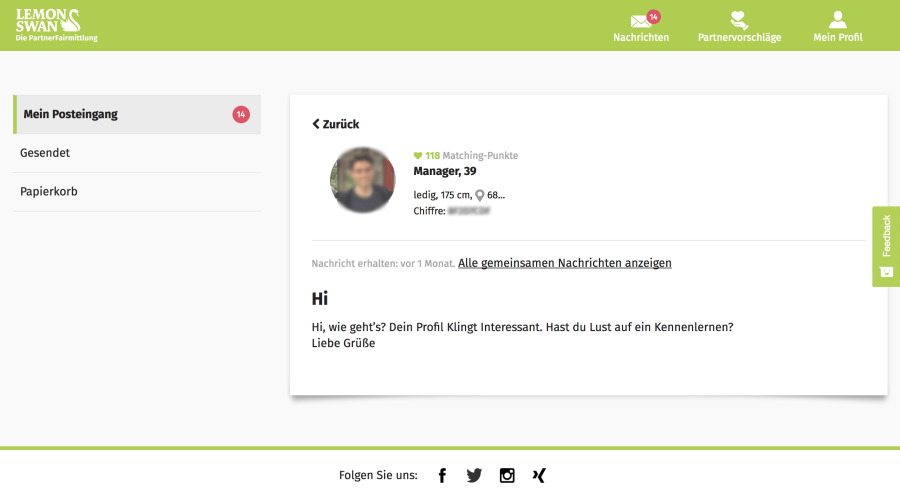Open the Twitter icon in footer

[x=474, y=475]
